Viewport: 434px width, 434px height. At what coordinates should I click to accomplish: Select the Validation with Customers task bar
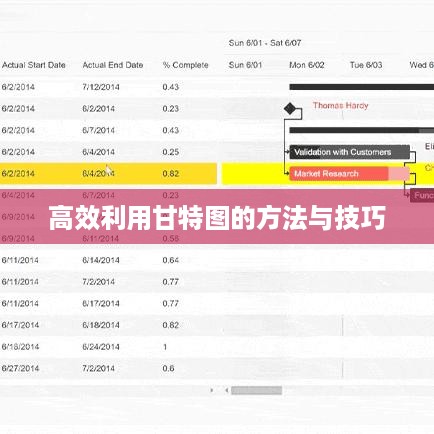(x=349, y=152)
